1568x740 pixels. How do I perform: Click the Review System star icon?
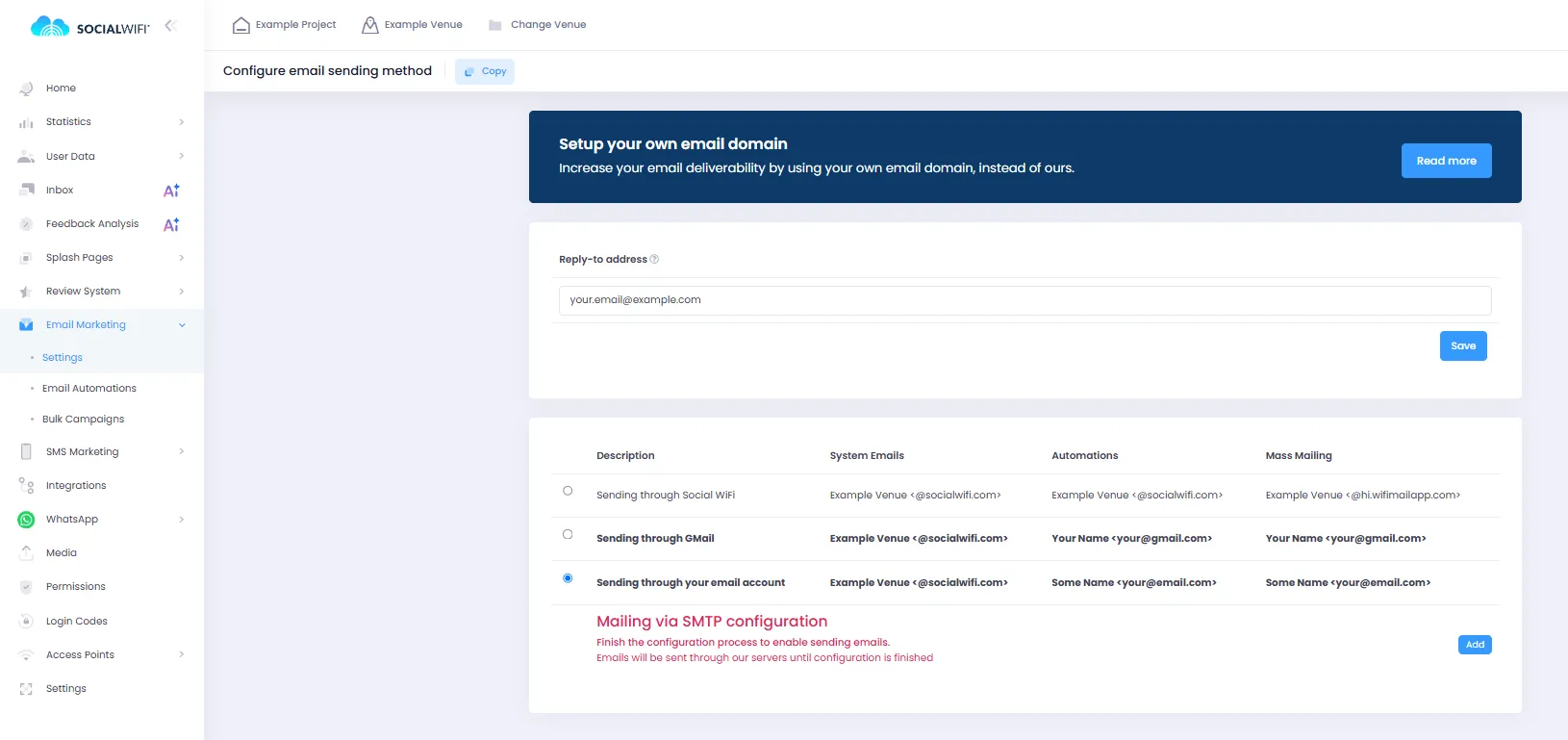pyautogui.click(x=26, y=291)
